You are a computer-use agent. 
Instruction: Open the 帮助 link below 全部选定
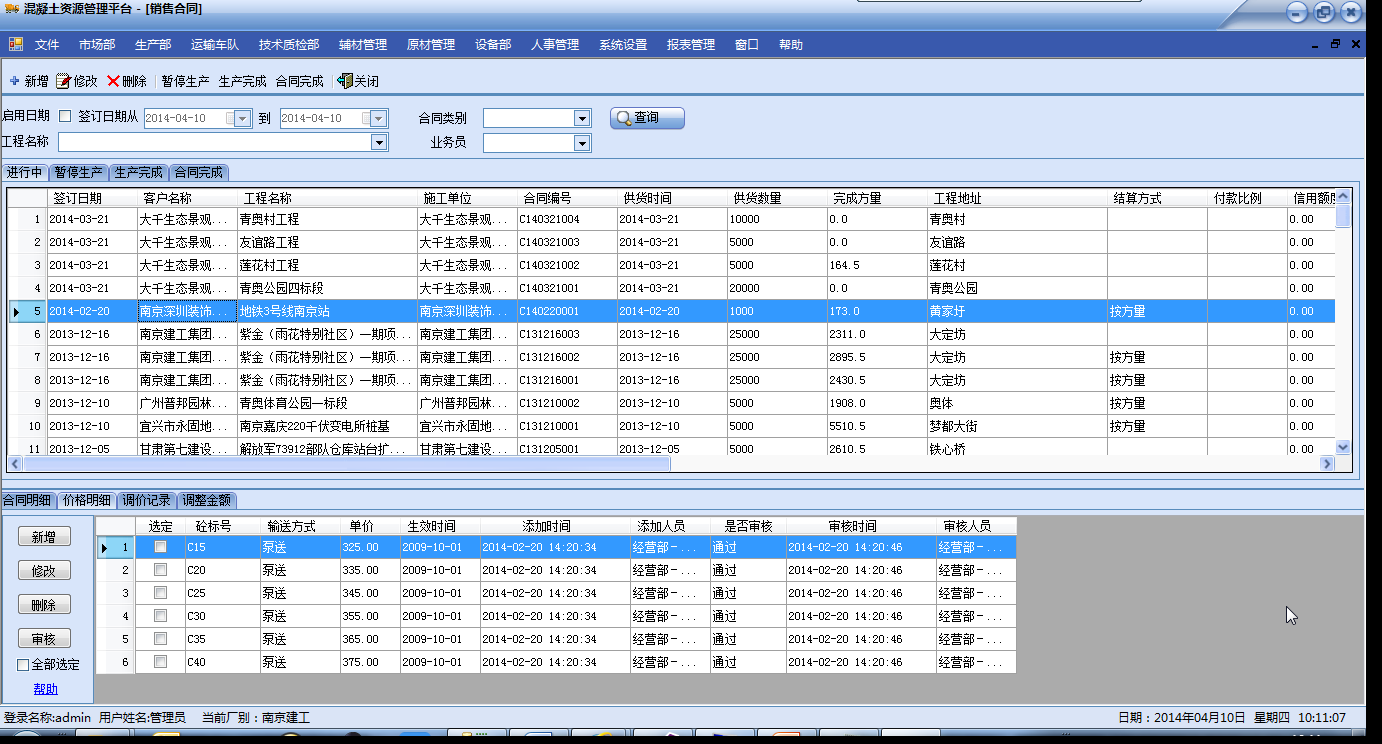[45, 689]
